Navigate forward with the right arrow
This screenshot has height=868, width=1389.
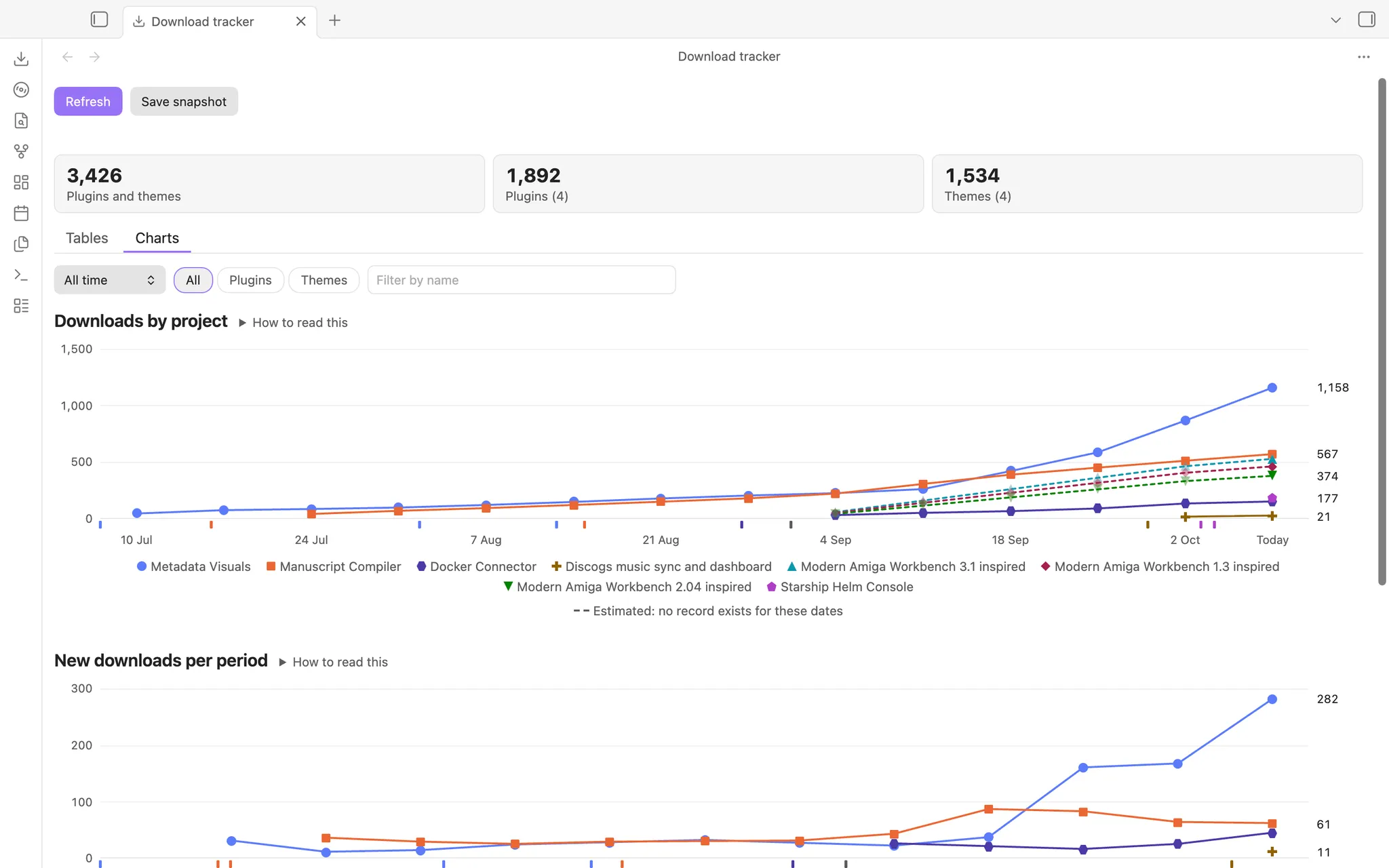coord(94,57)
